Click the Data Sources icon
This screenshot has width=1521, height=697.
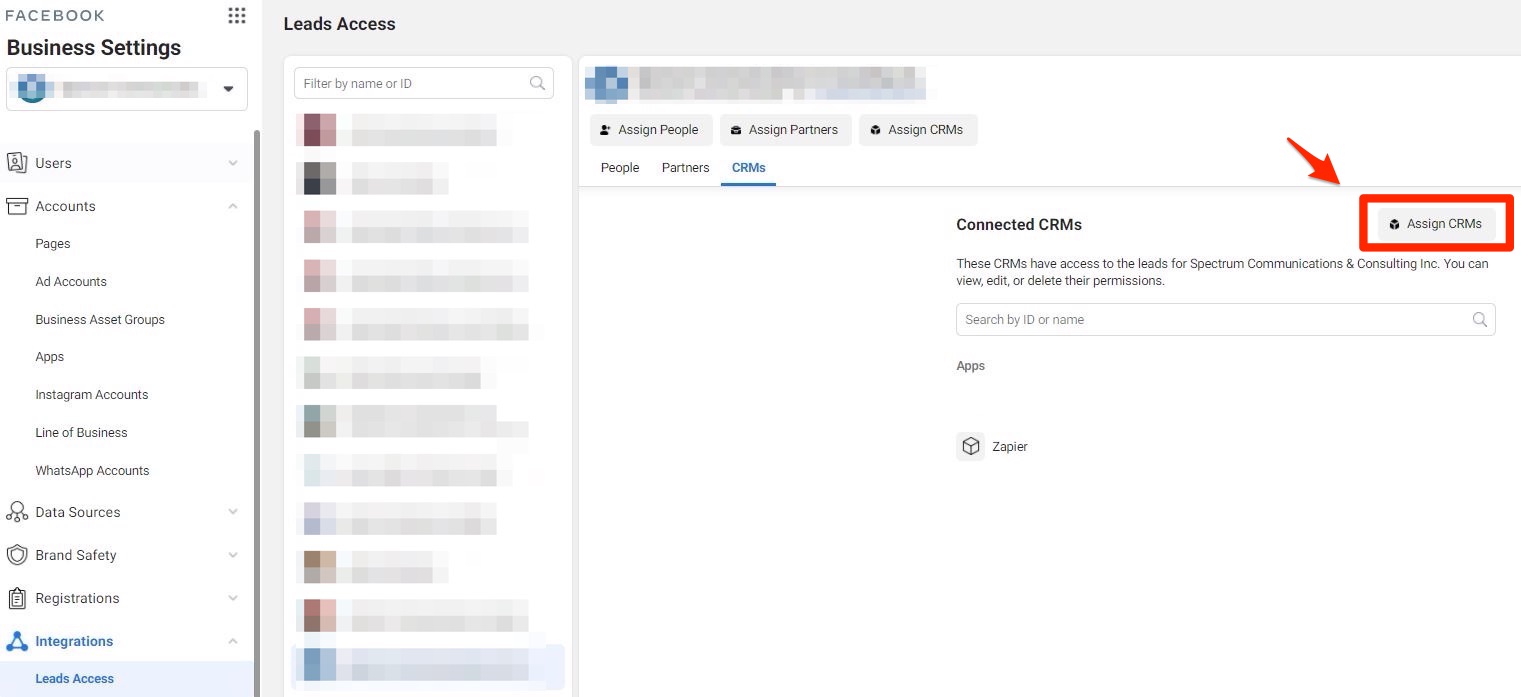[x=17, y=512]
